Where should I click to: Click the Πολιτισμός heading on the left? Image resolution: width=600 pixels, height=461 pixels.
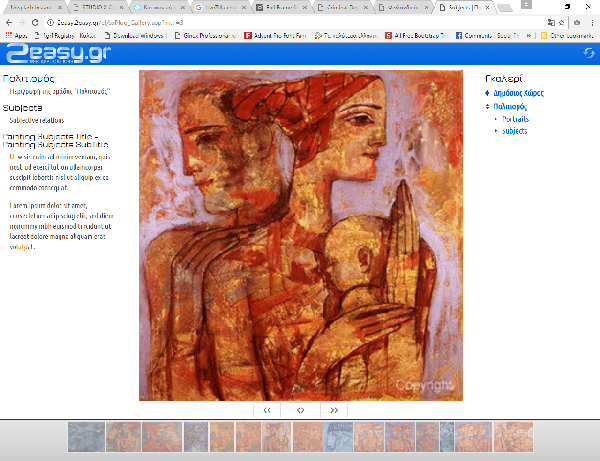28,78
